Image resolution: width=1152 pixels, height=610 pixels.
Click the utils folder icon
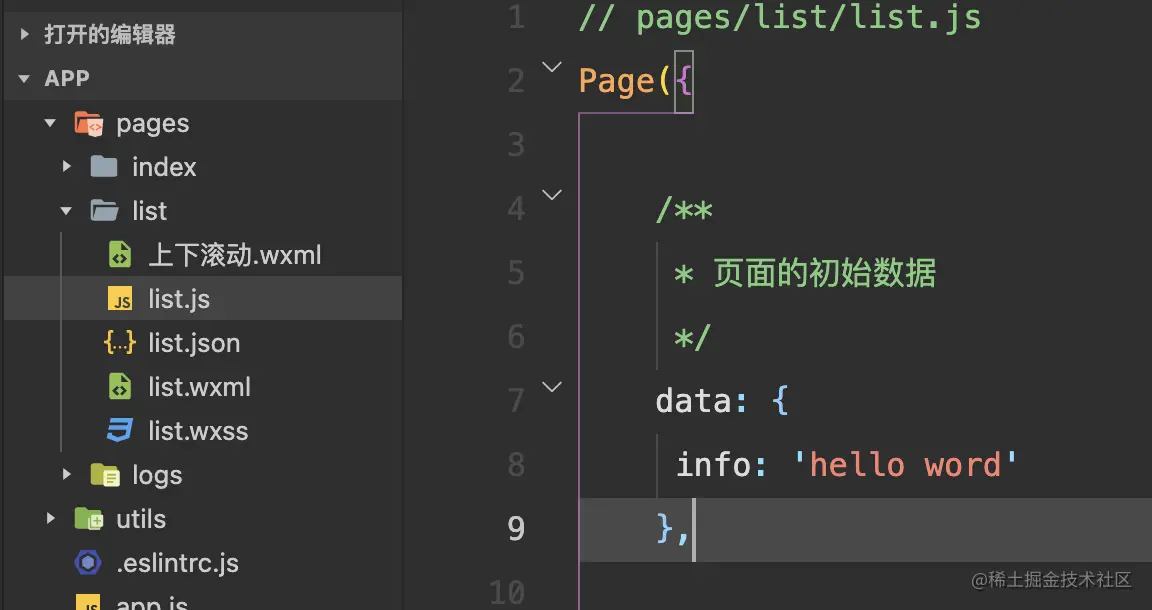tap(89, 519)
